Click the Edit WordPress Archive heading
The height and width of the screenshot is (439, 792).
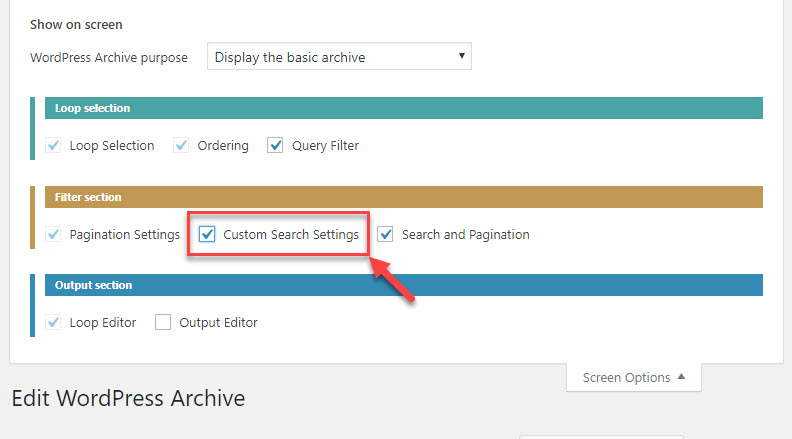(x=128, y=398)
